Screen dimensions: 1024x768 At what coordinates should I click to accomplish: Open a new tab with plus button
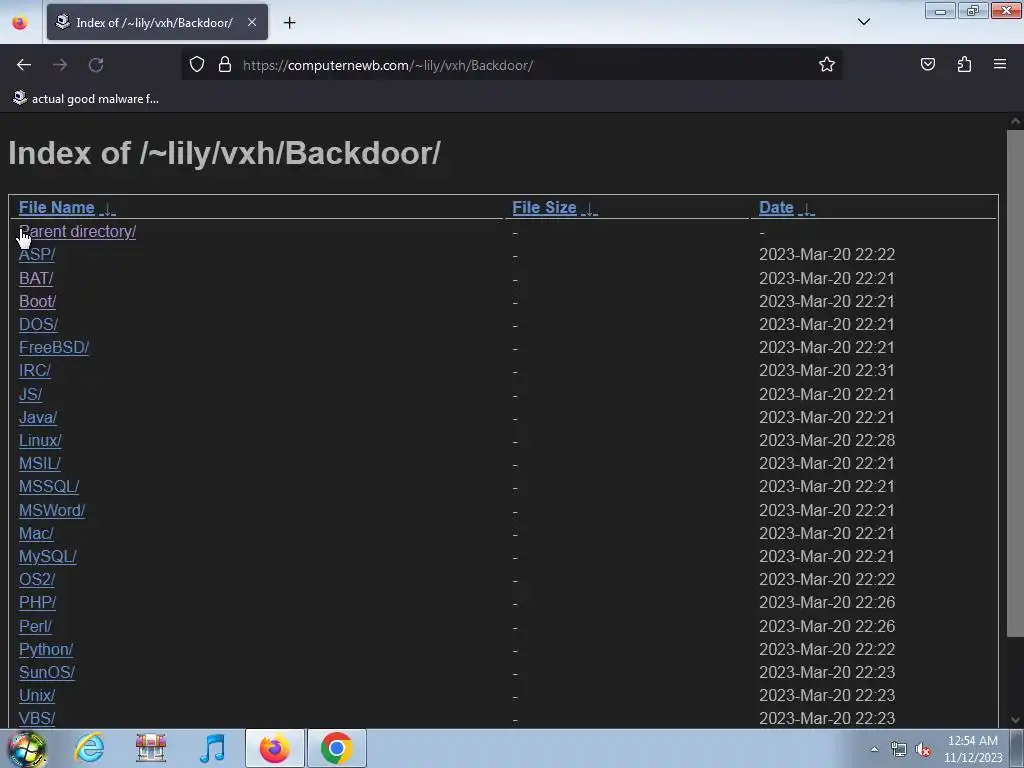(x=289, y=23)
